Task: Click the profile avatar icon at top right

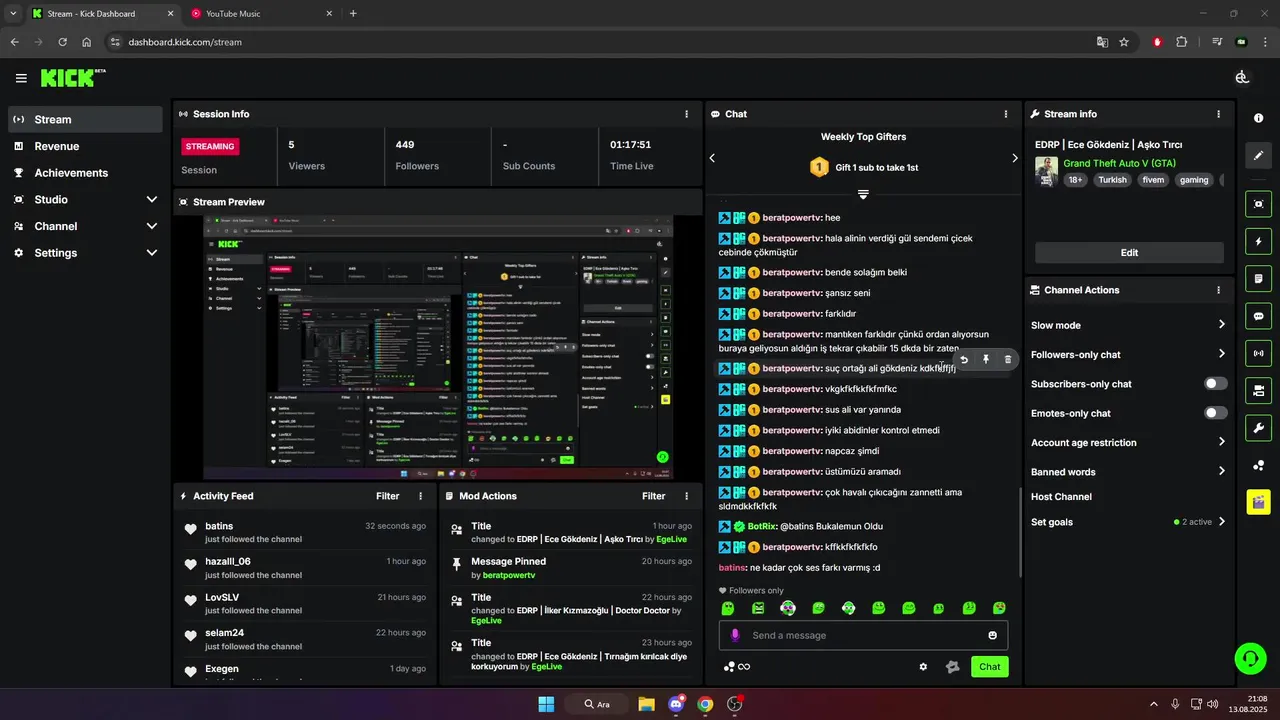Action: (1242, 78)
